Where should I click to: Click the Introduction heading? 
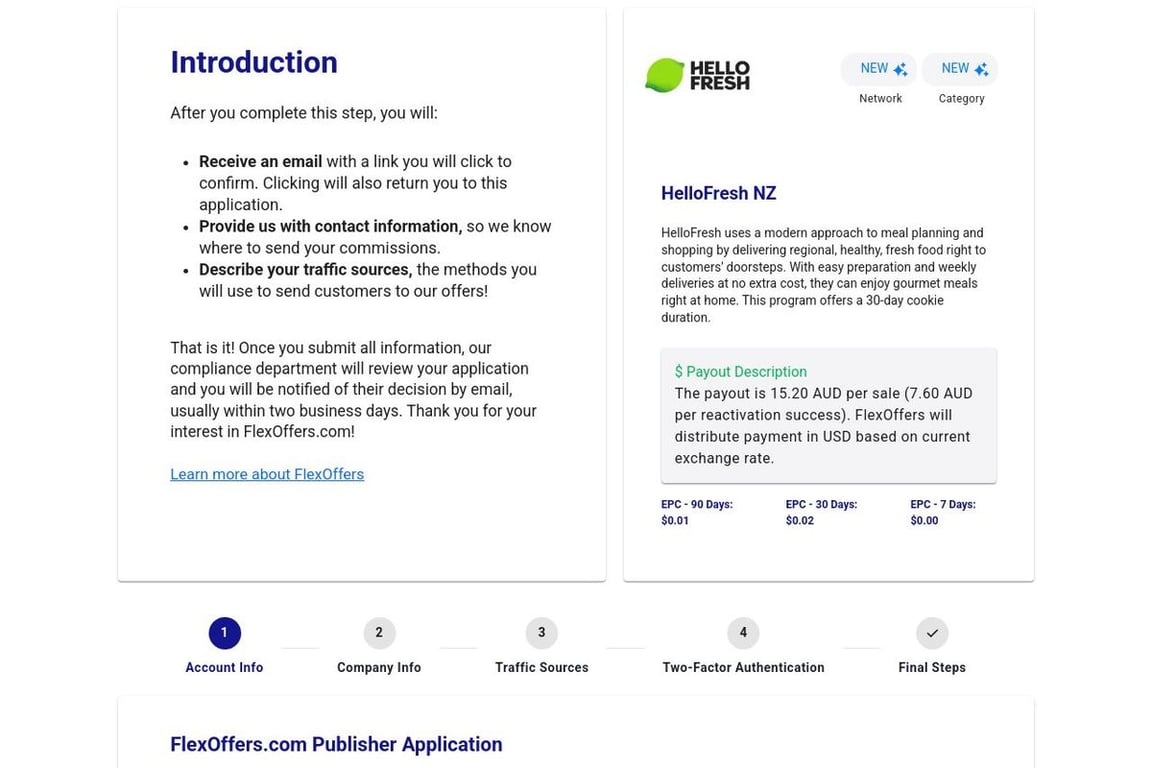coord(253,62)
